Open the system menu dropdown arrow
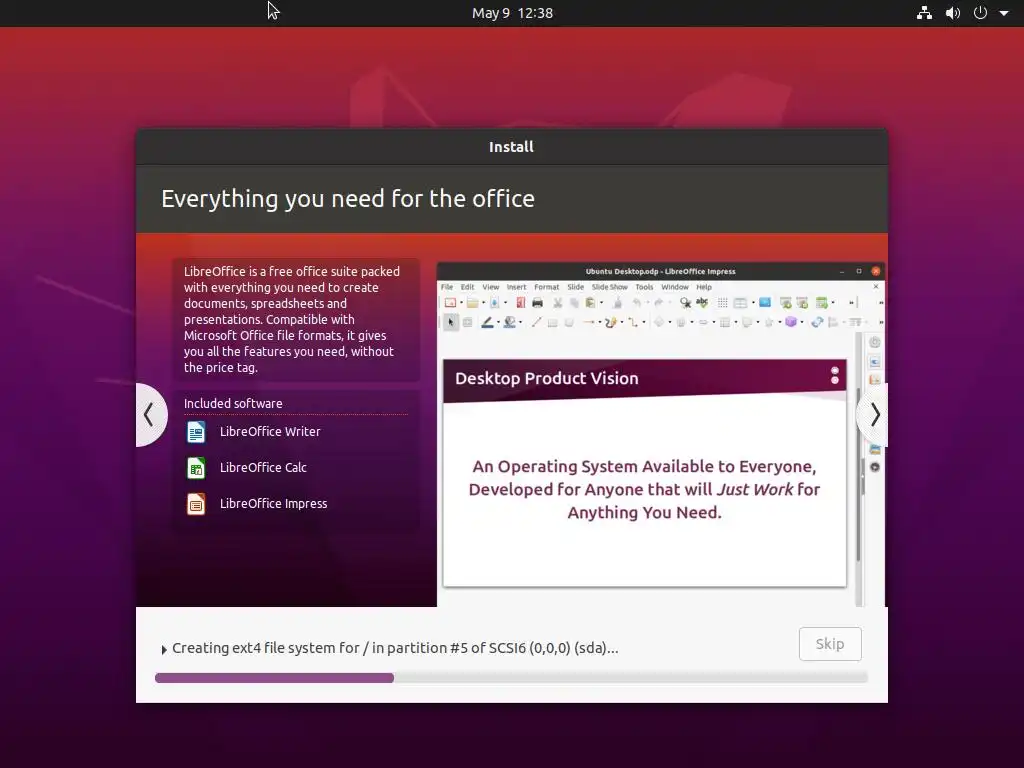Screen dimensions: 1024x768 pyautogui.click(x=1004, y=13)
